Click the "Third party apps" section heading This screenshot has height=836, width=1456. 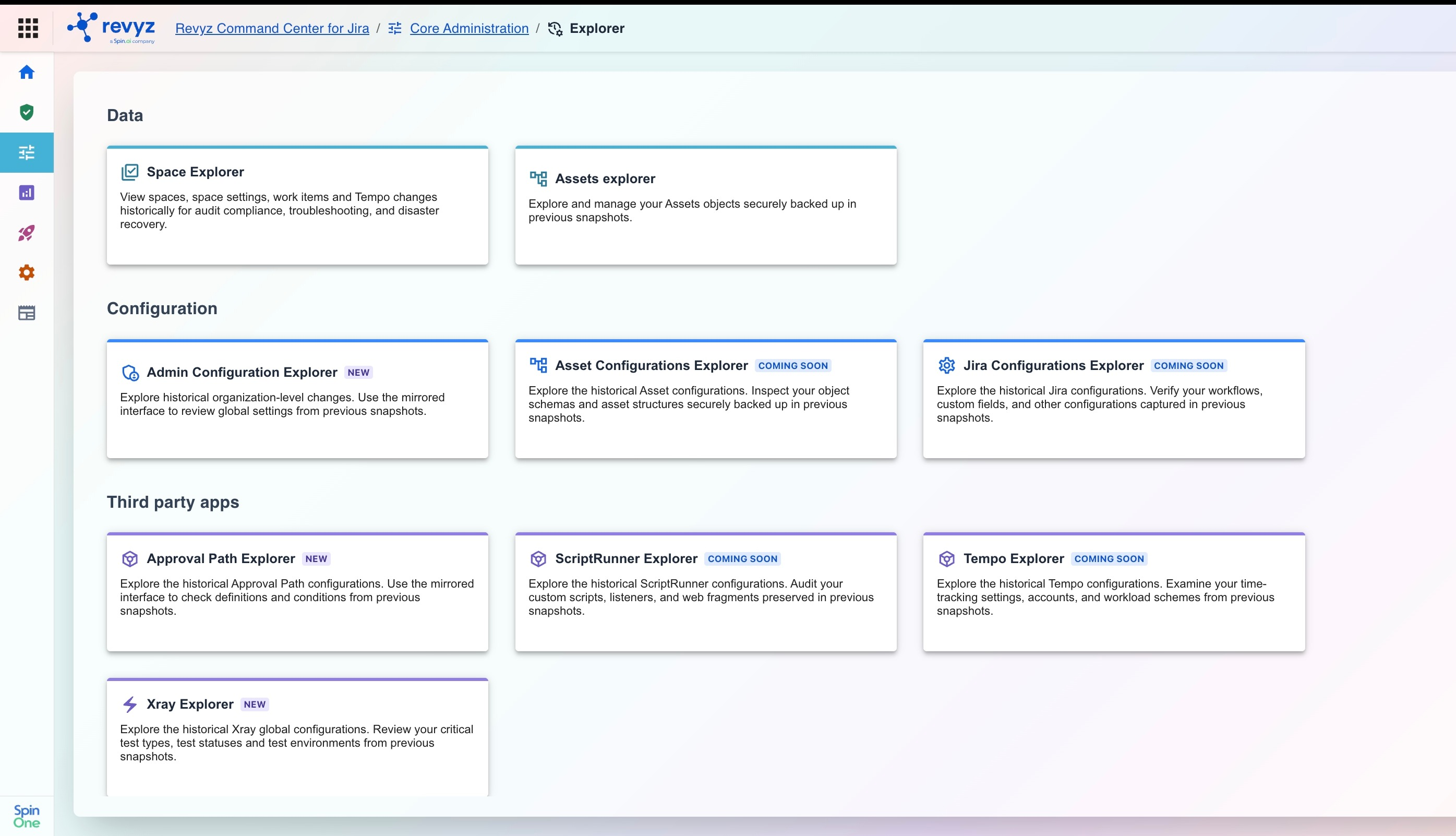(173, 502)
